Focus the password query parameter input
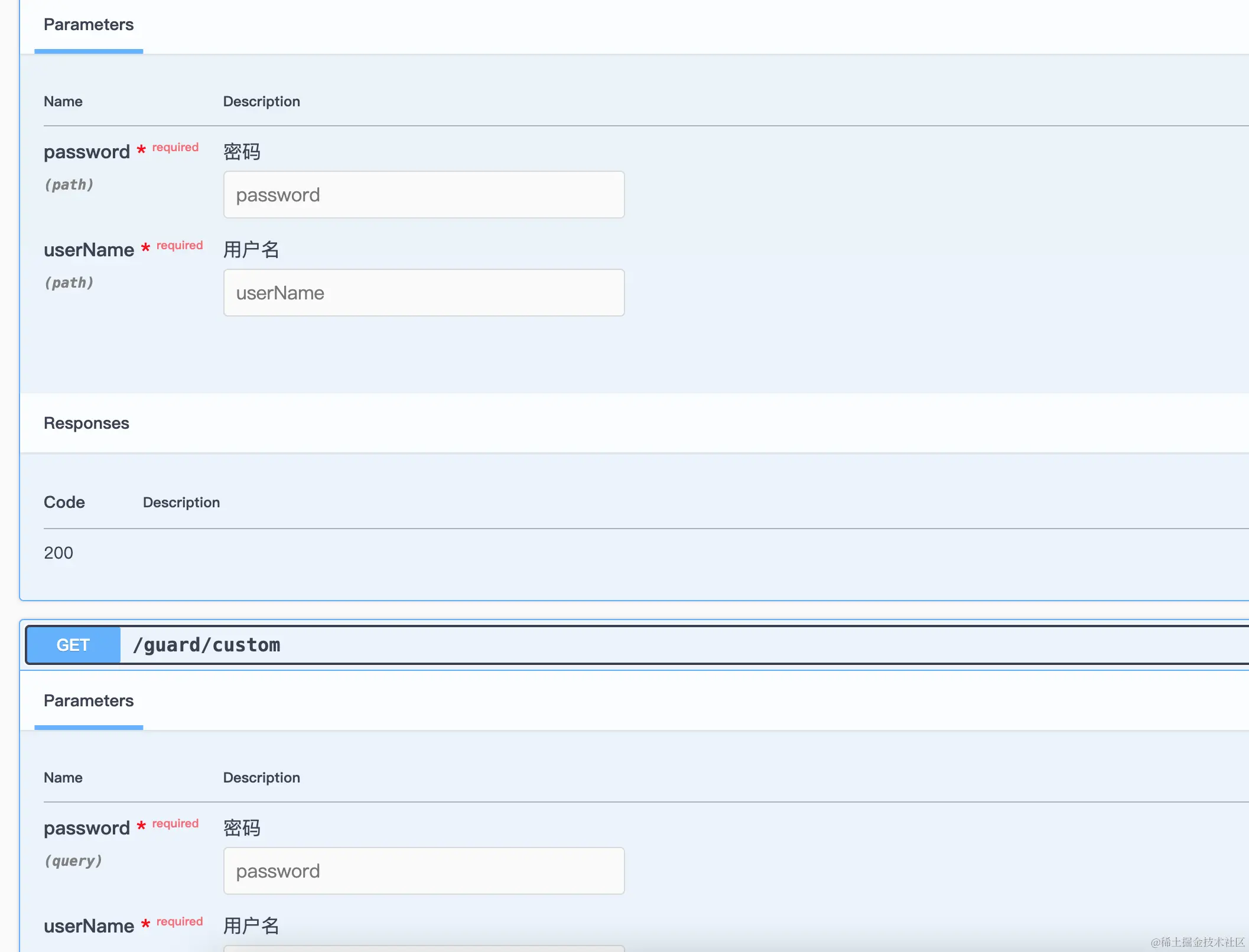Screen dimensions: 1249x952 pos(424,871)
